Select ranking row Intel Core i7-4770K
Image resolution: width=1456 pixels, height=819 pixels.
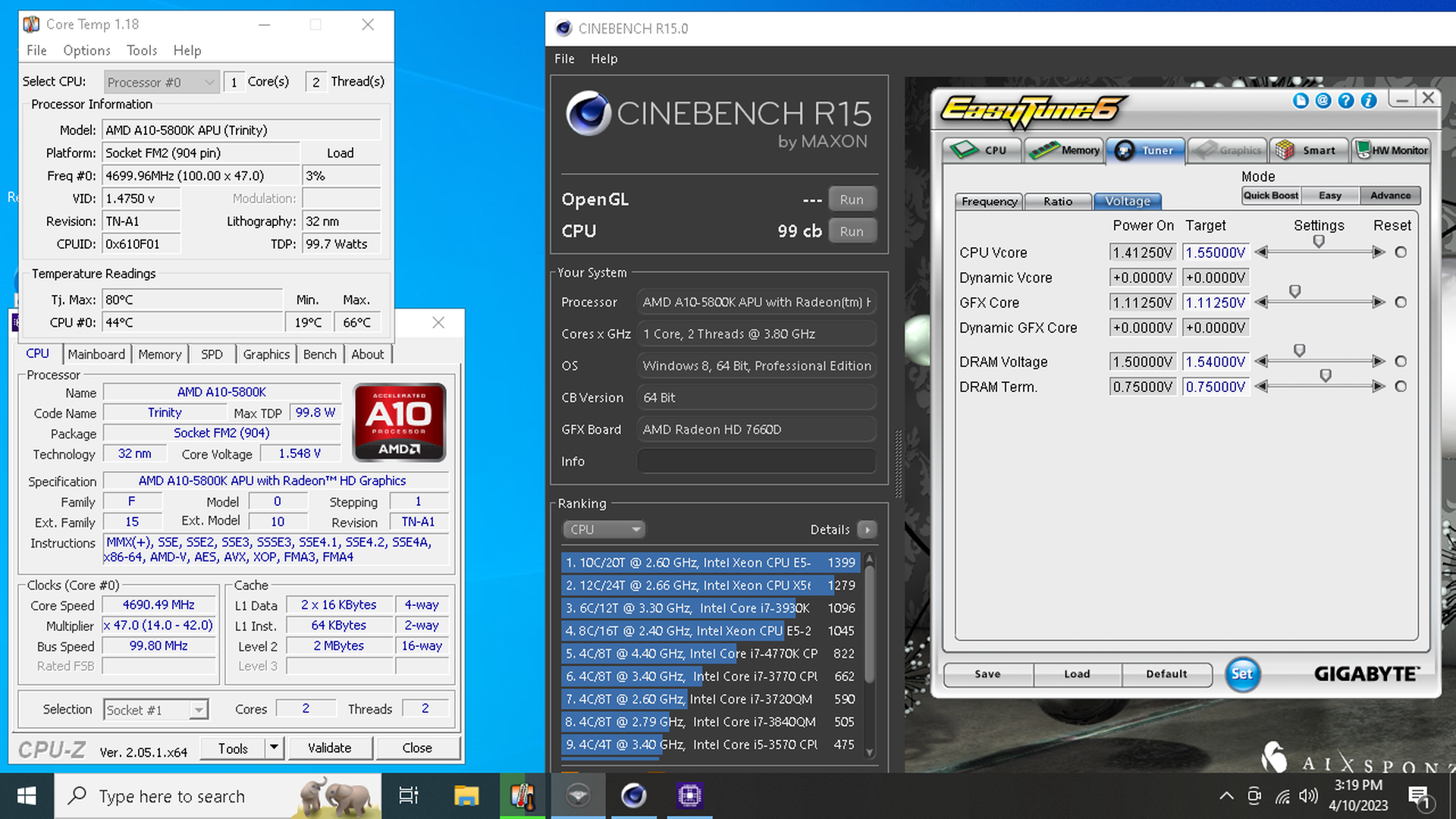click(711, 654)
